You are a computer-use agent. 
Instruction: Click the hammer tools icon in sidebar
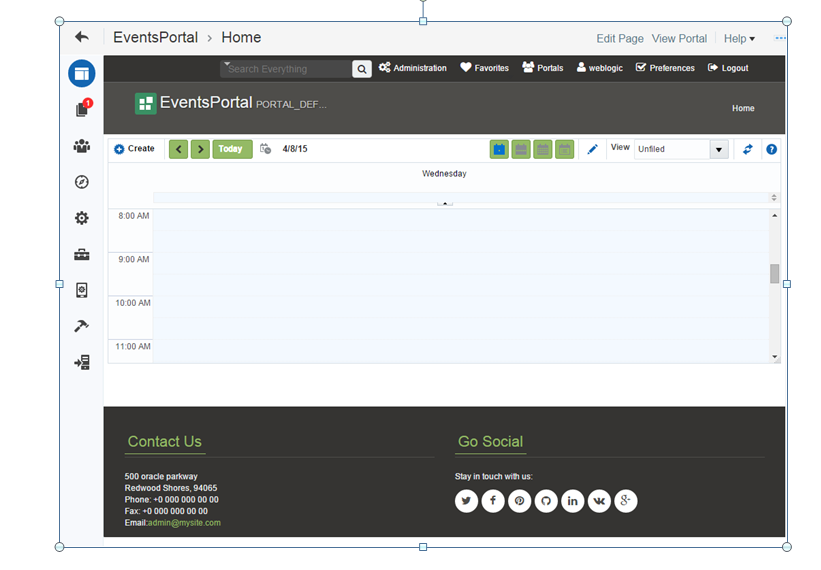82,326
